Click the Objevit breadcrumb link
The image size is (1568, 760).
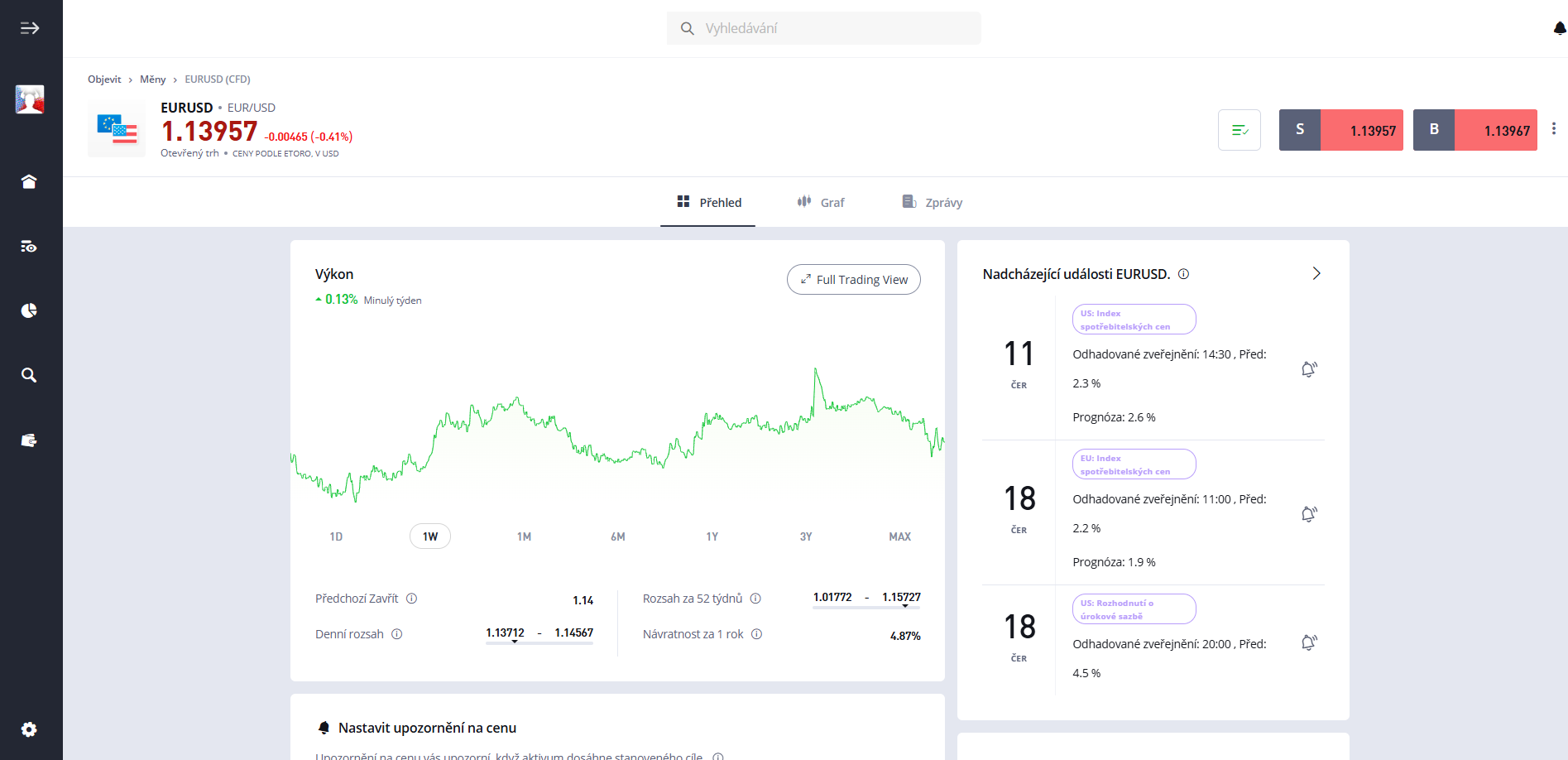(x=104, y=79)
